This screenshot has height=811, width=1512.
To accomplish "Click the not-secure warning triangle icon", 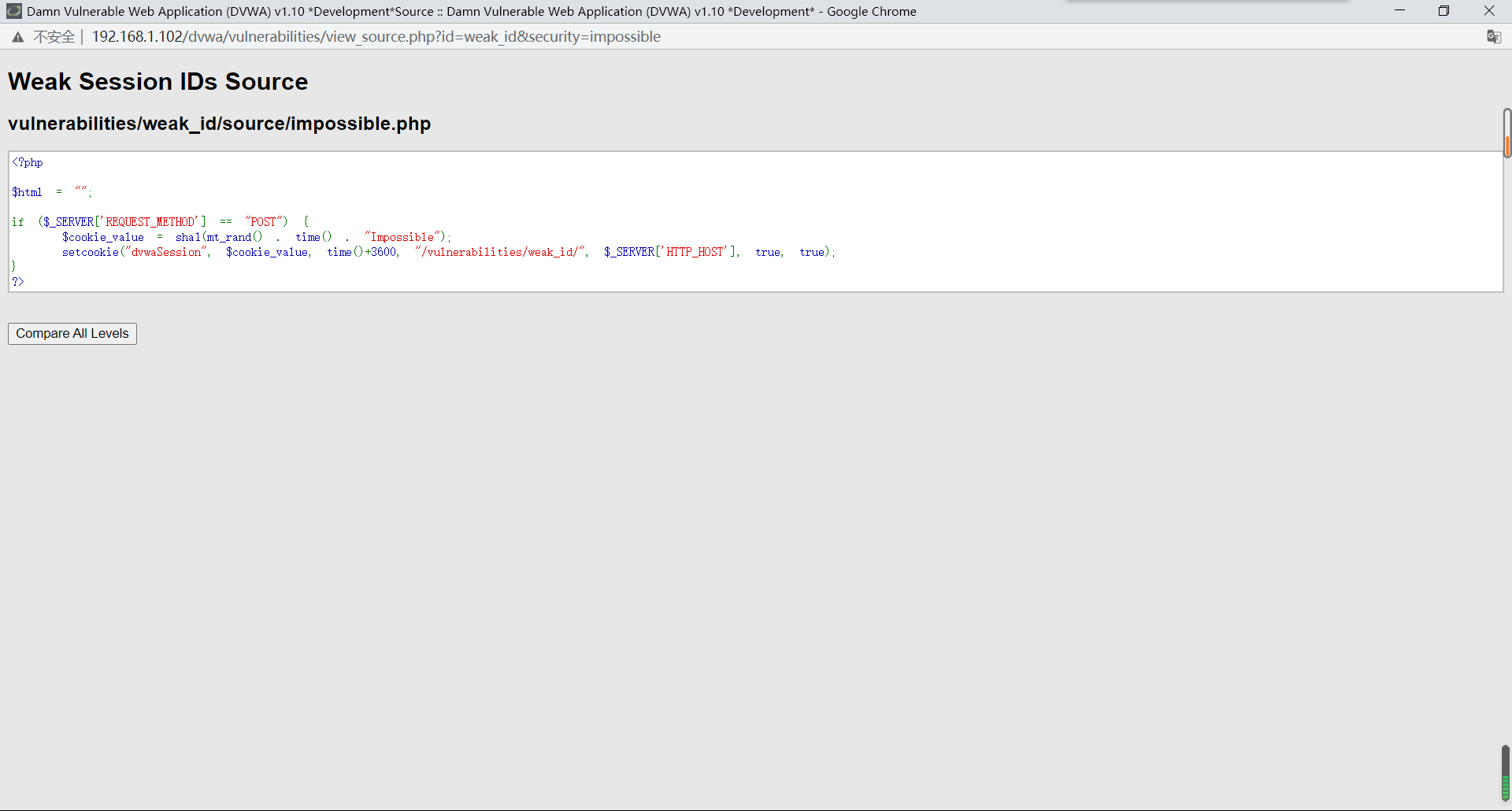I will click(17, 37).
